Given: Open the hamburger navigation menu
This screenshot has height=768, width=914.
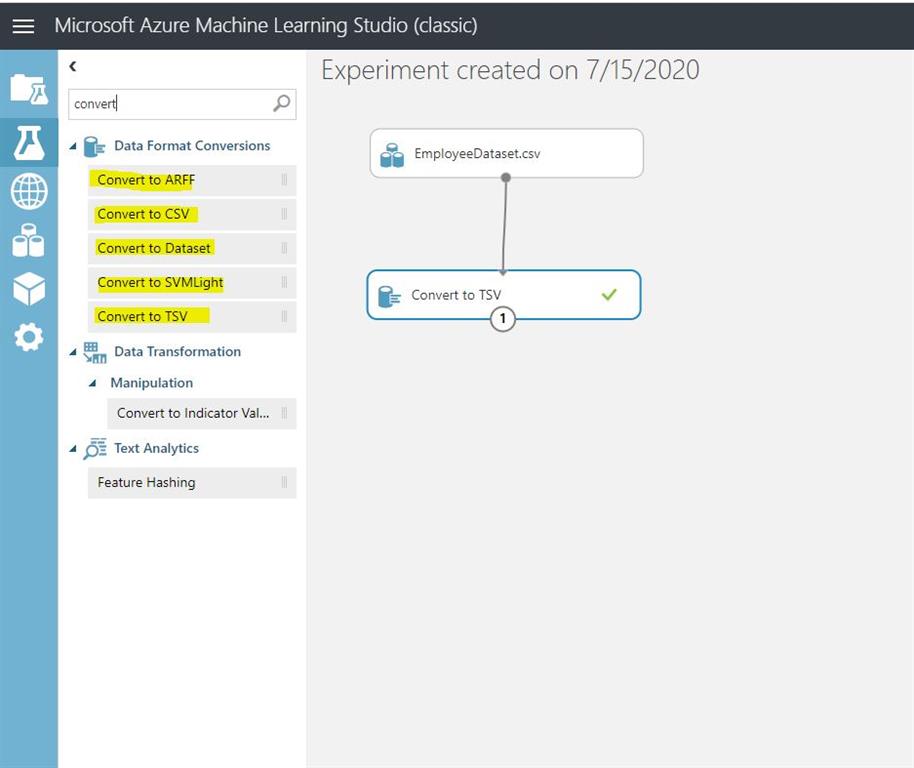Looking at the screenshot, I should pos(23,25).
